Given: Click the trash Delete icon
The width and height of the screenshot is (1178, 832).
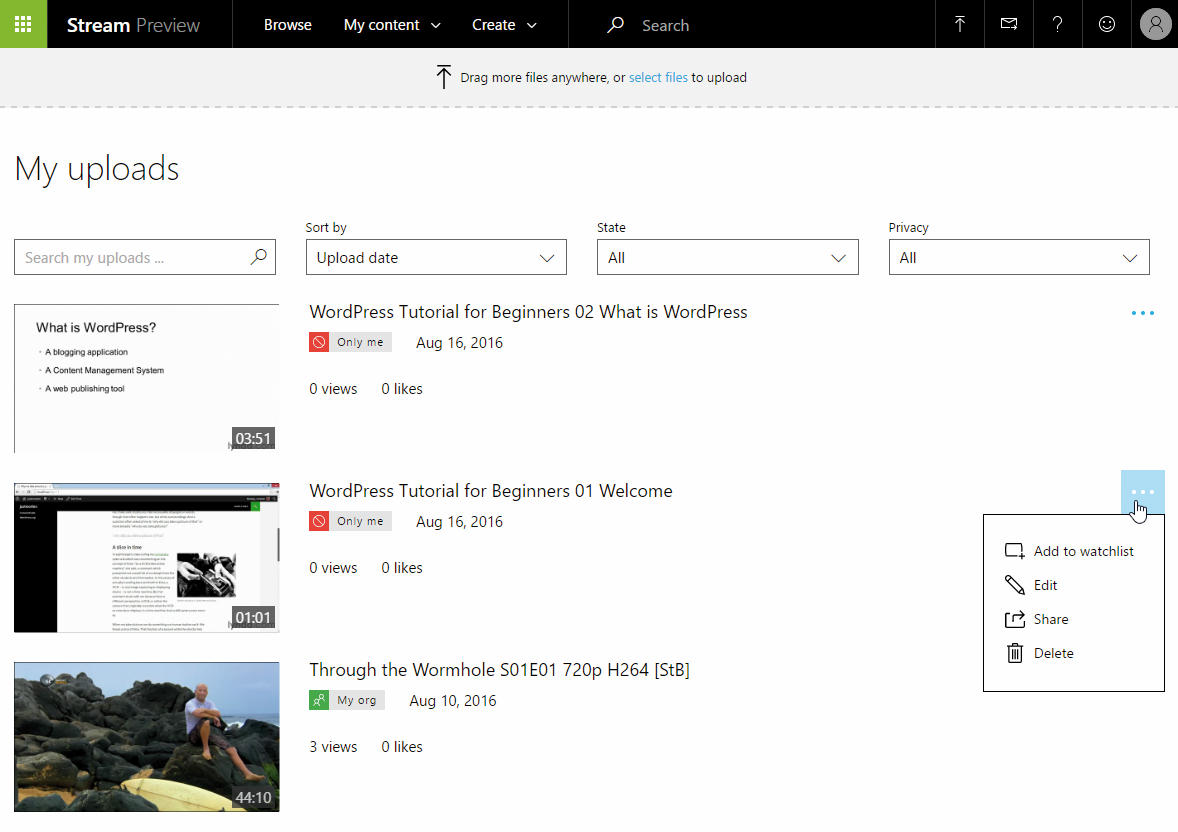Looking at the screenshot, I should coord(1014,652).
